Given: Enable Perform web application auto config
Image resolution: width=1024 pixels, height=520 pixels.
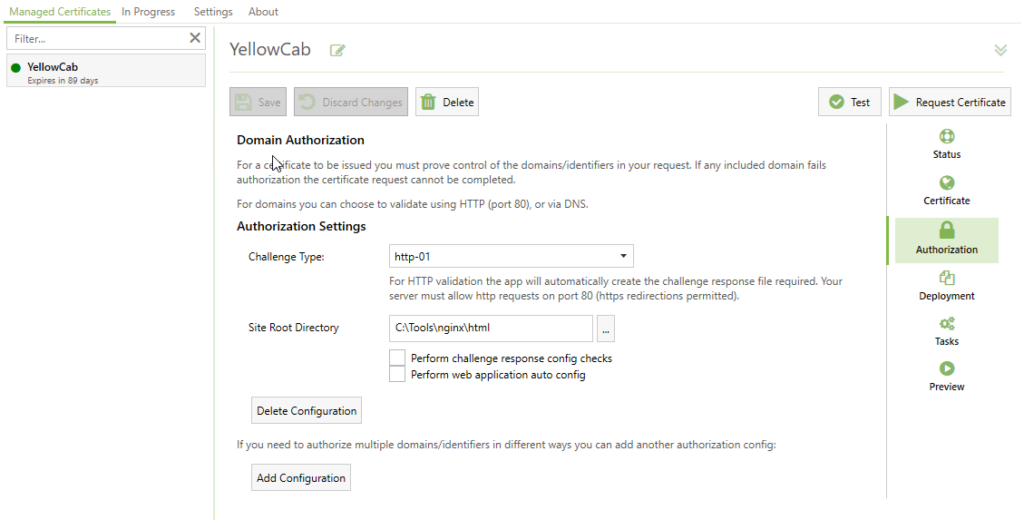Looking at the screenshot, I should click(397, 374).
